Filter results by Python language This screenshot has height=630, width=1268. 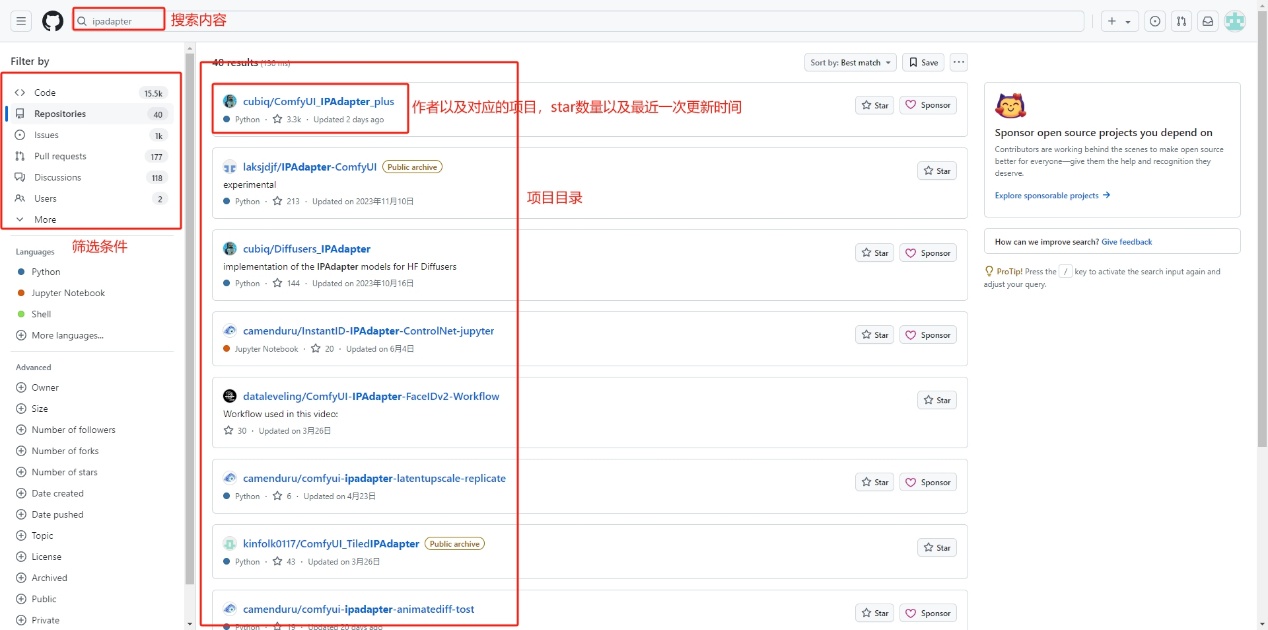point(45,272)
